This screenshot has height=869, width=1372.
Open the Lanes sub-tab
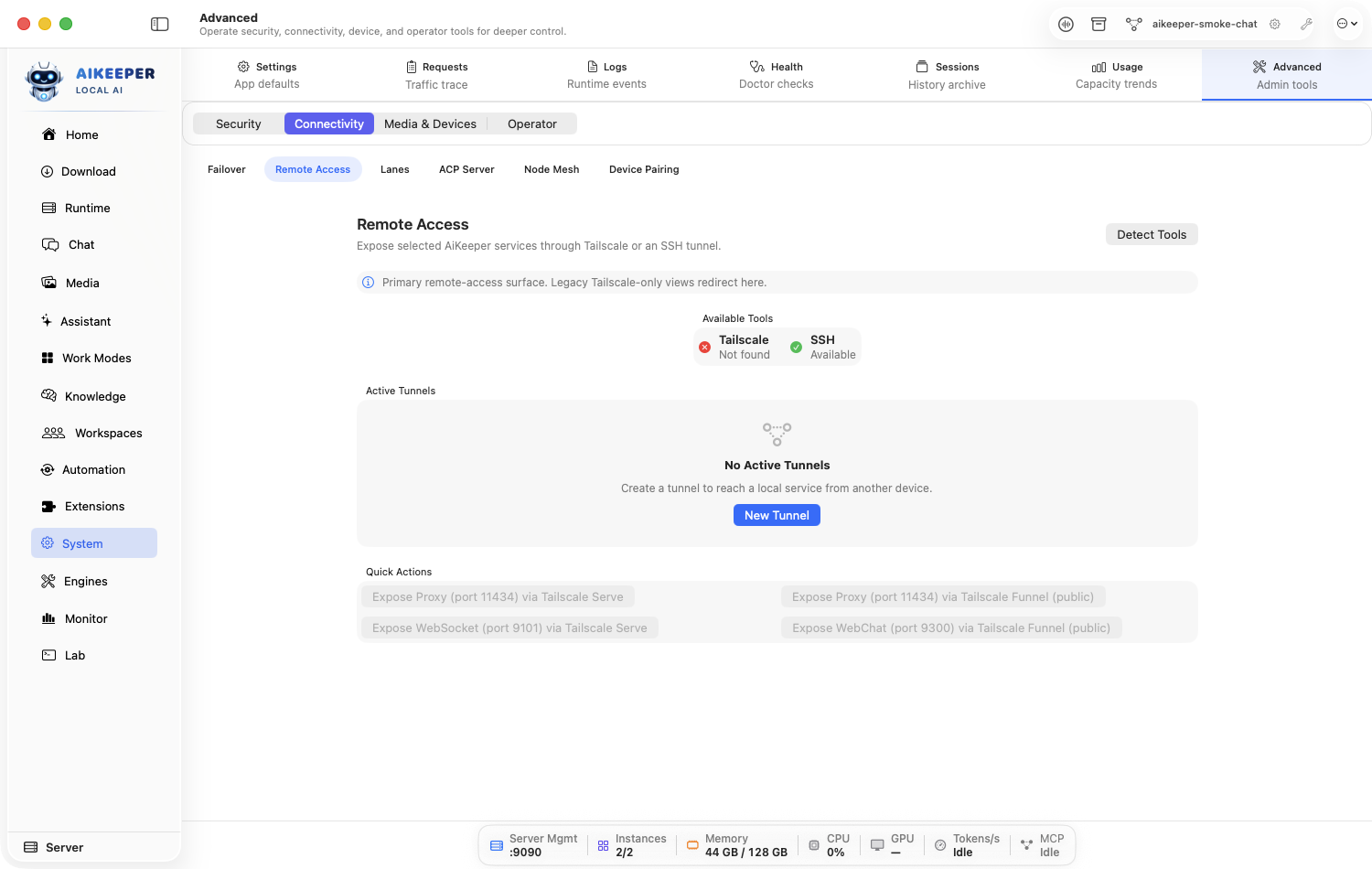(395, 169)
